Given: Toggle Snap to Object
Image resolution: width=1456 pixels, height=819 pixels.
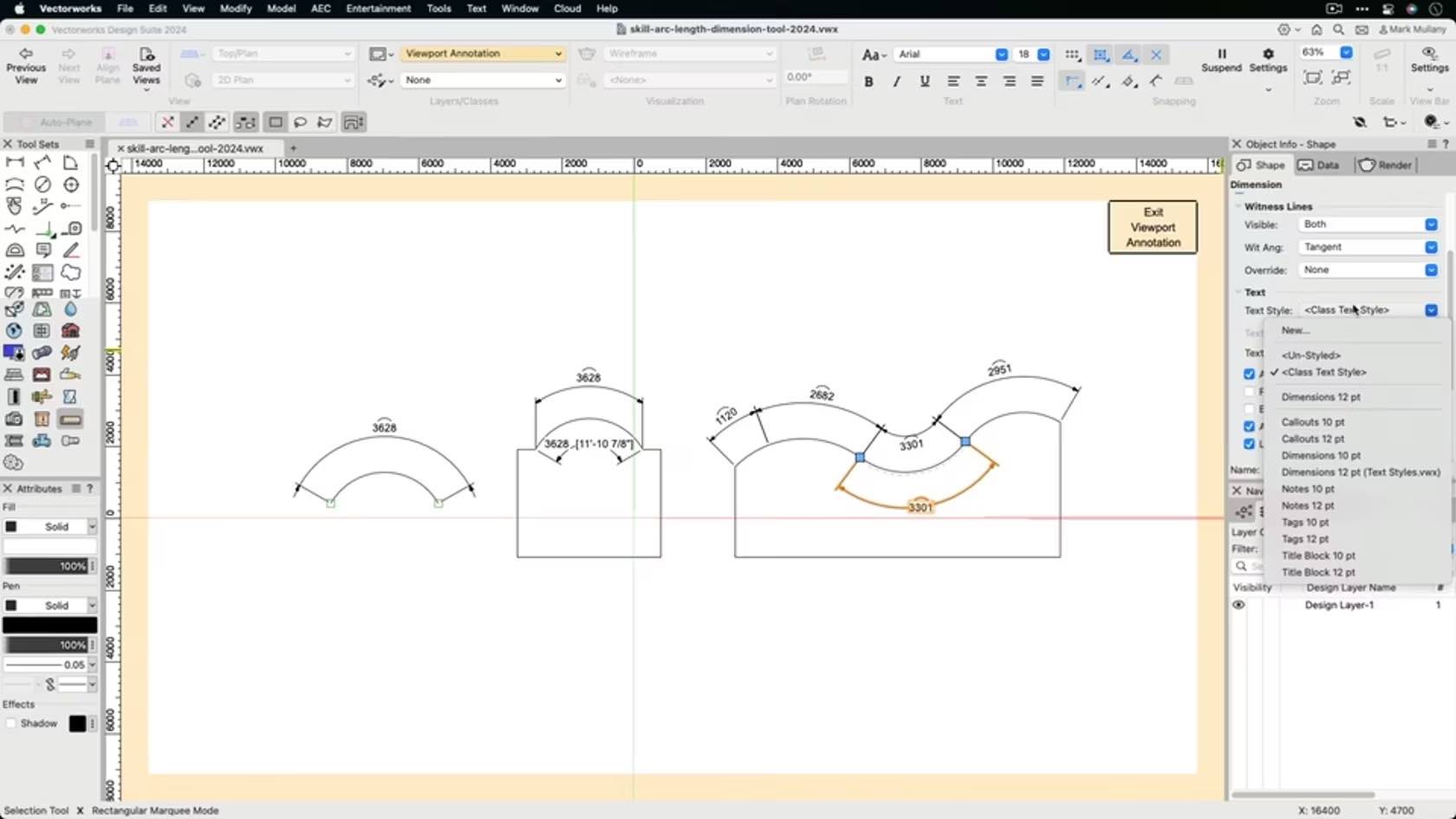Looking at the screenshot, I should pos(1100,54).
